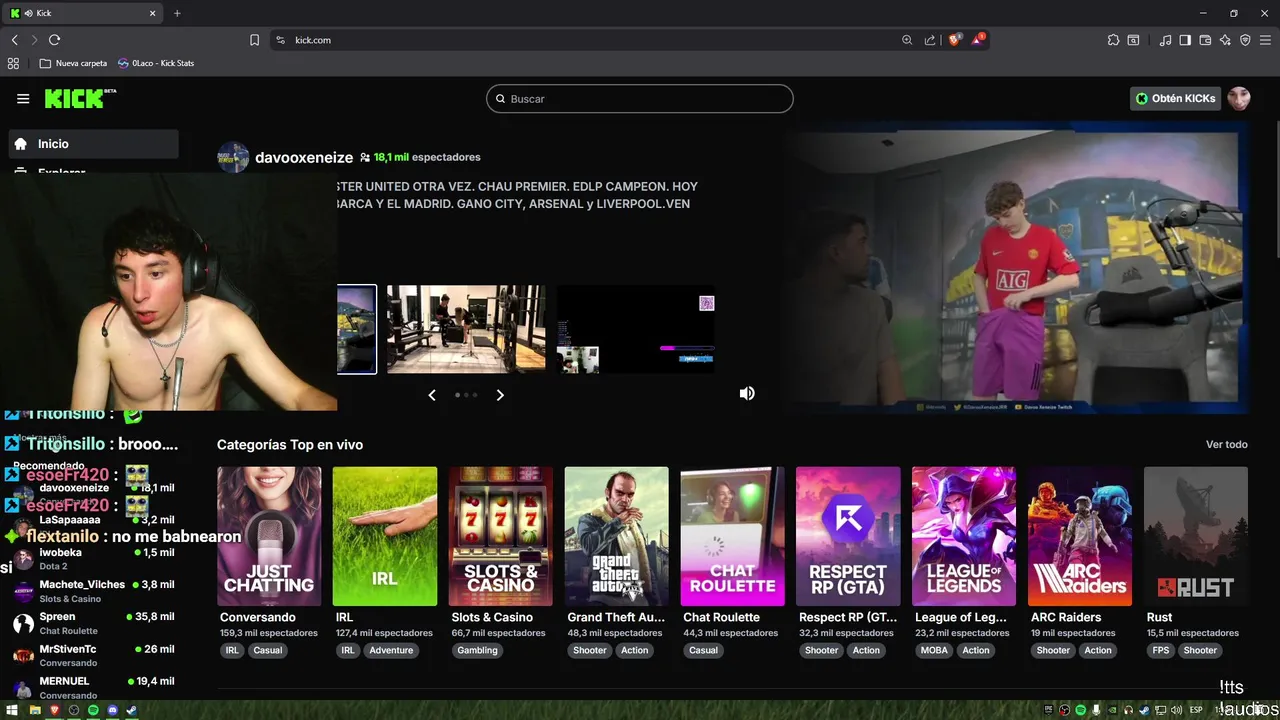Show the next featured stream
This screenshot has width=1280, height=720.
500,395
